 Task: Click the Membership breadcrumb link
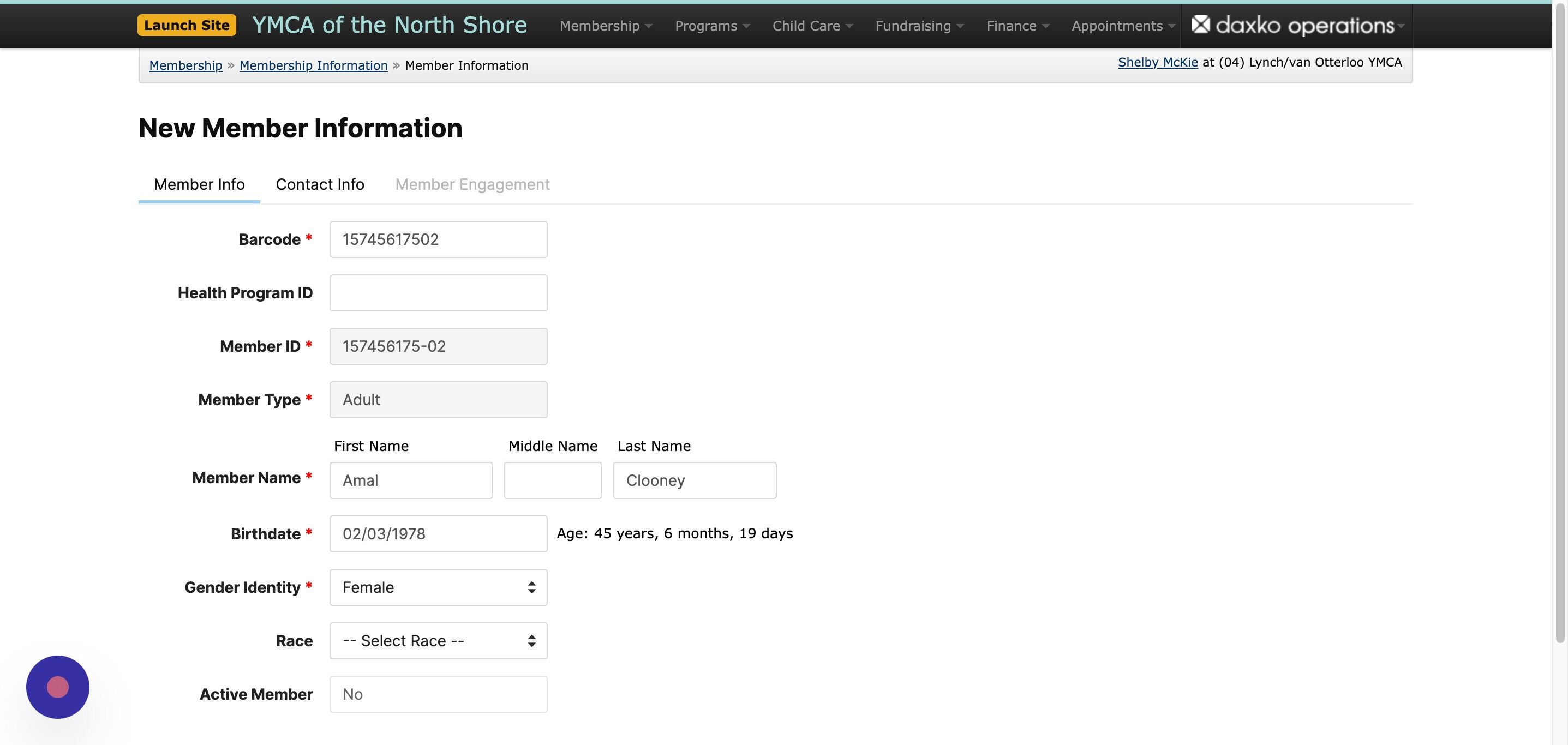coord(185,65)
